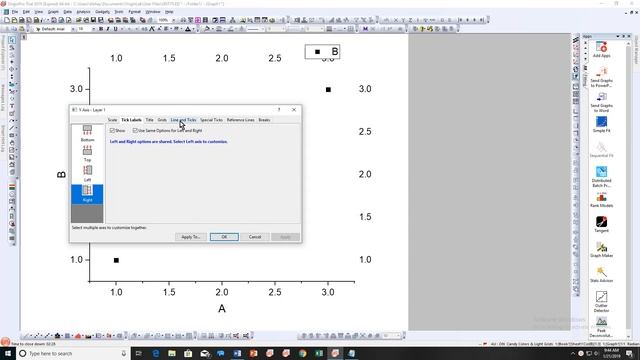The width and height of the screenshot is (640, 360).
Task: Select the Right axis icon in dialog
Action: (87, 194)
